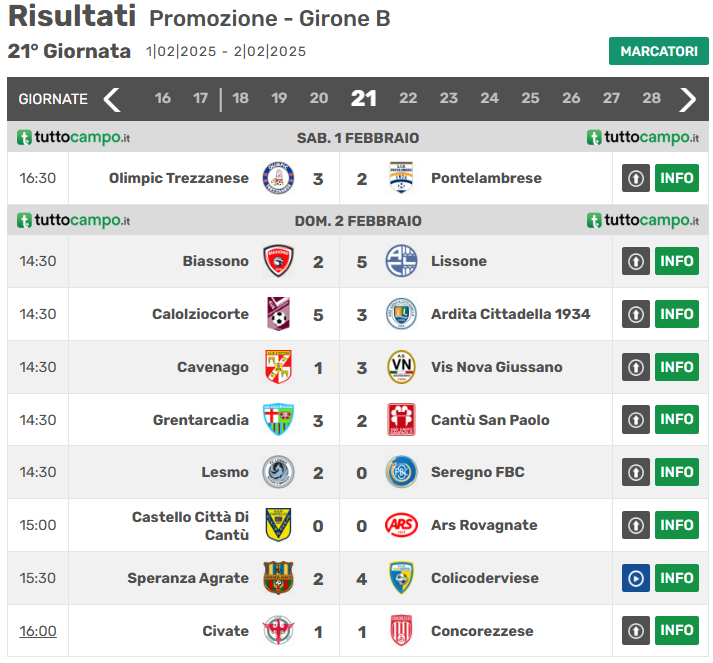Play the Speranza Agrate match video

click(636, 578)
